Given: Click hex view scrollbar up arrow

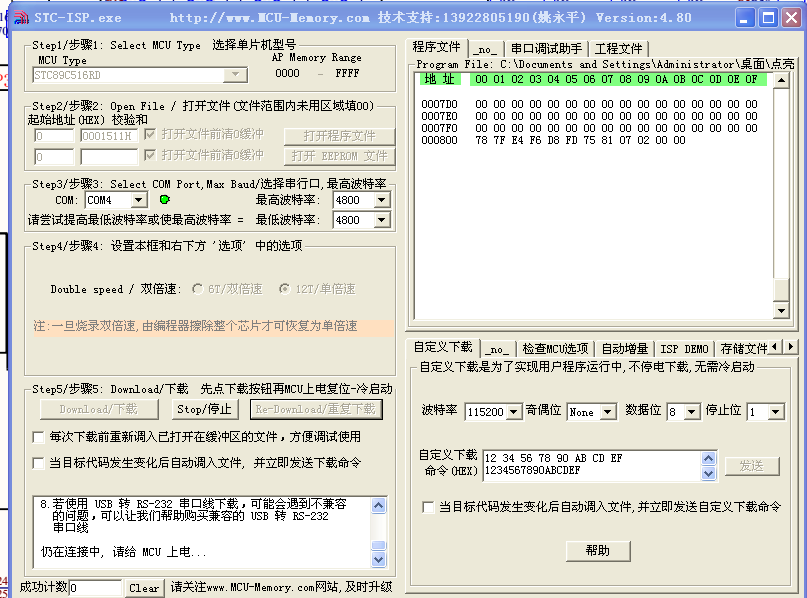Looking at the screenshot, I should [781, 80].
